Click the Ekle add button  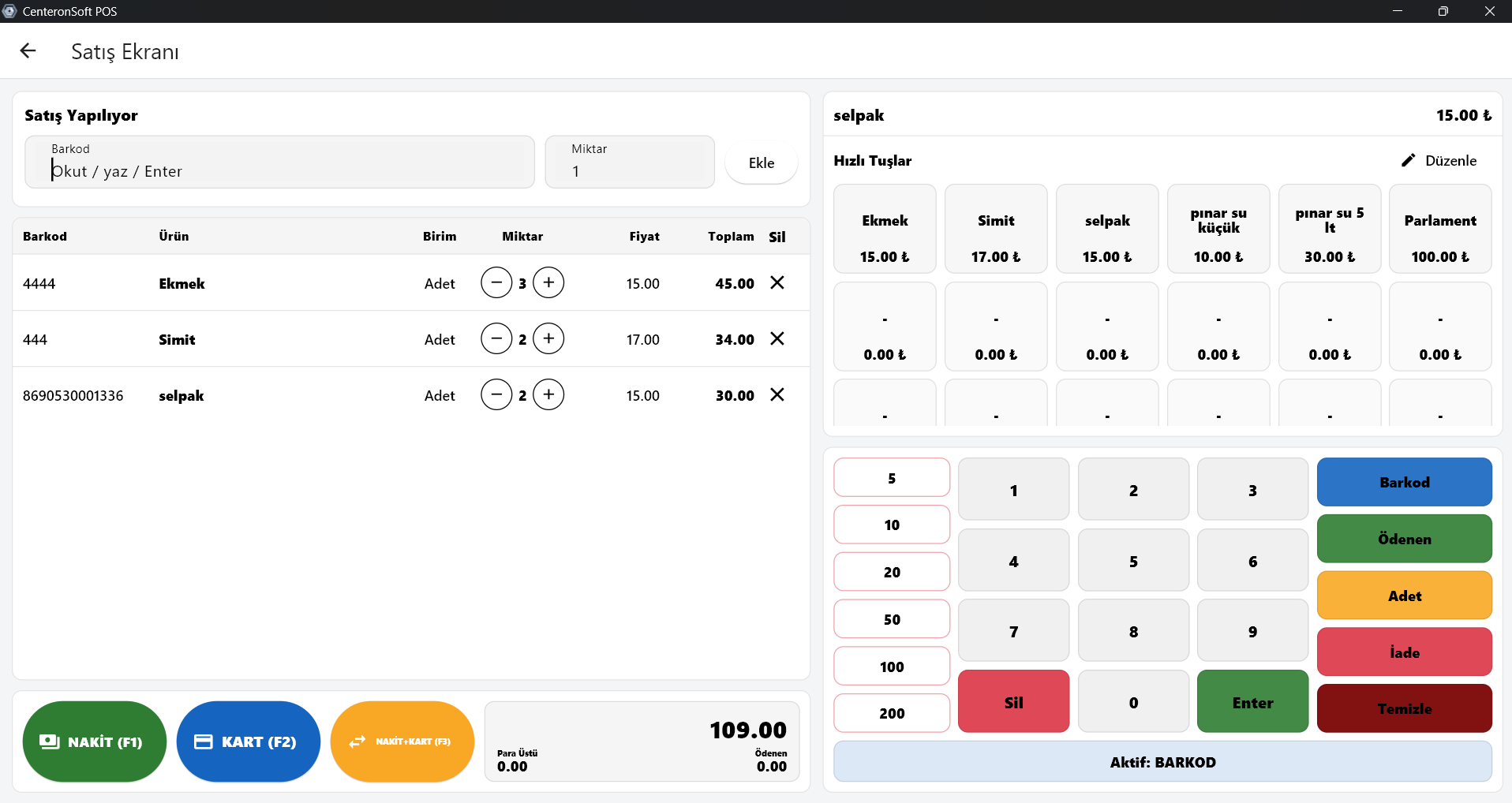pyautogui.click(x=761, y=162)
